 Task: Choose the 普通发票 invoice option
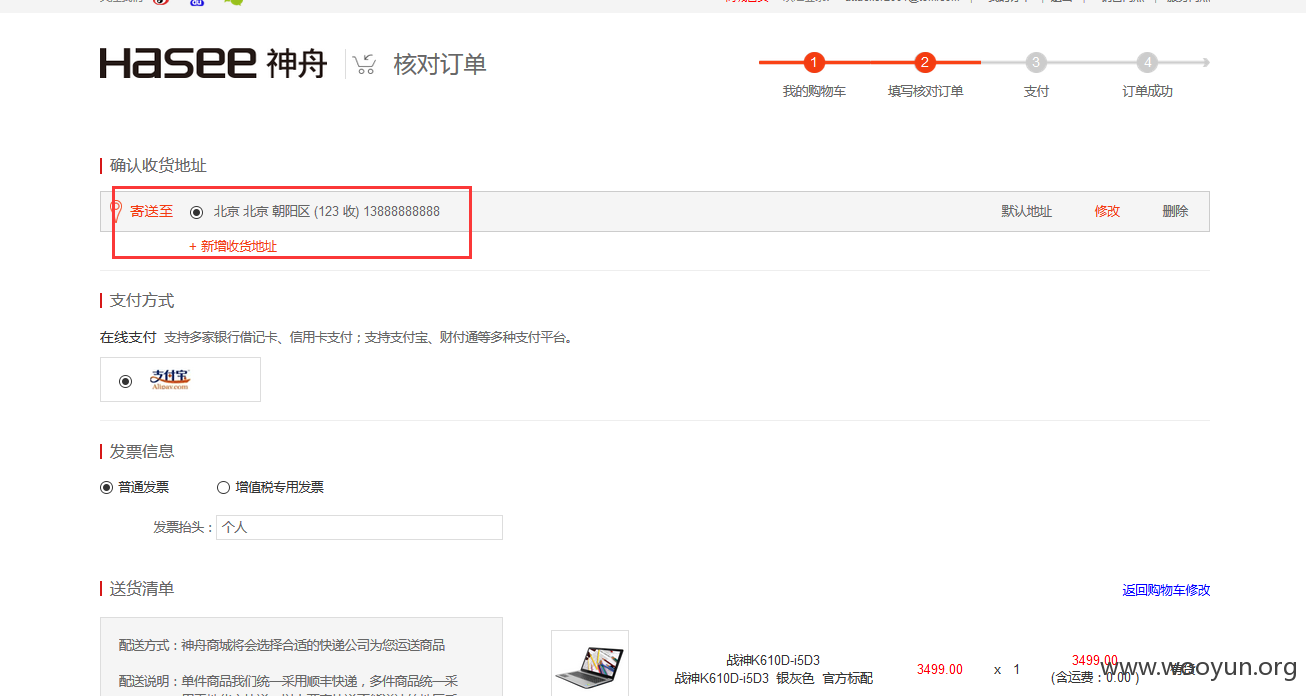click(x=106, y=488)
